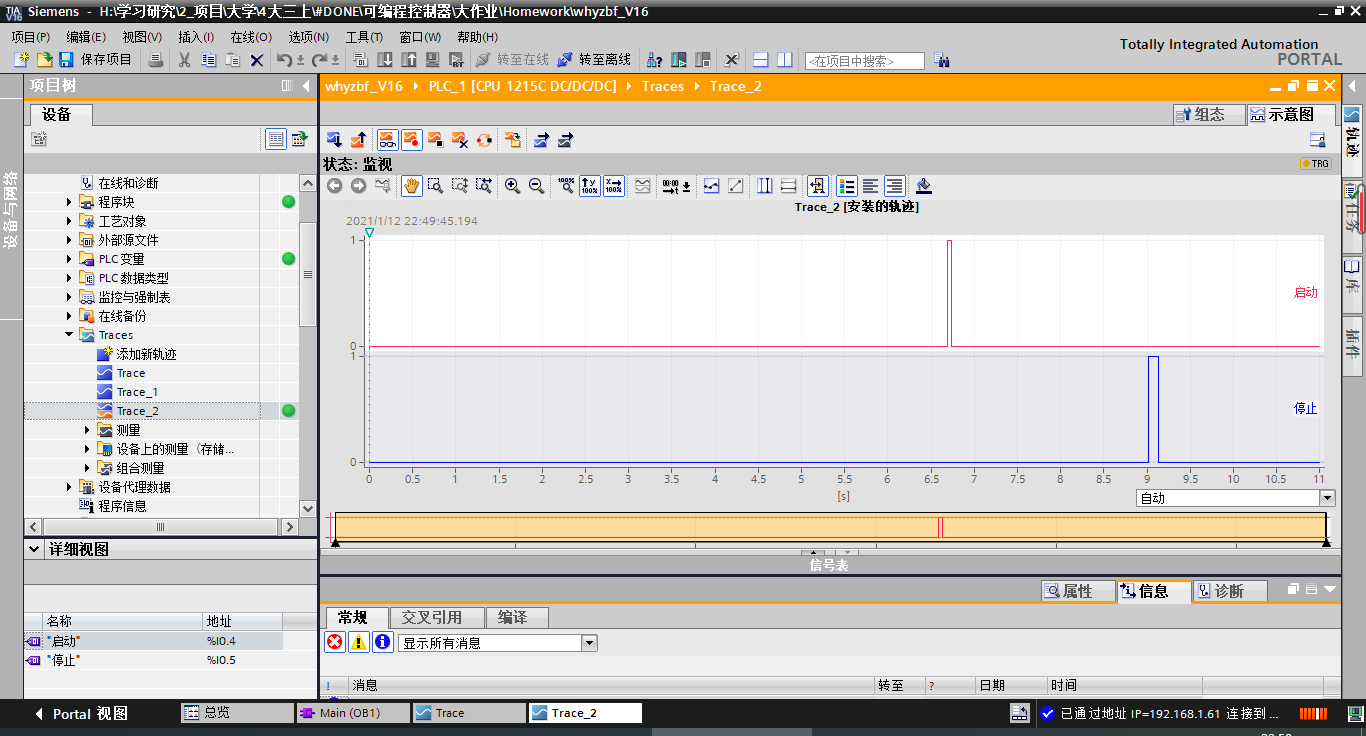
Task: Transfer trace configuration from the device
Action: (x=358, y=140)
